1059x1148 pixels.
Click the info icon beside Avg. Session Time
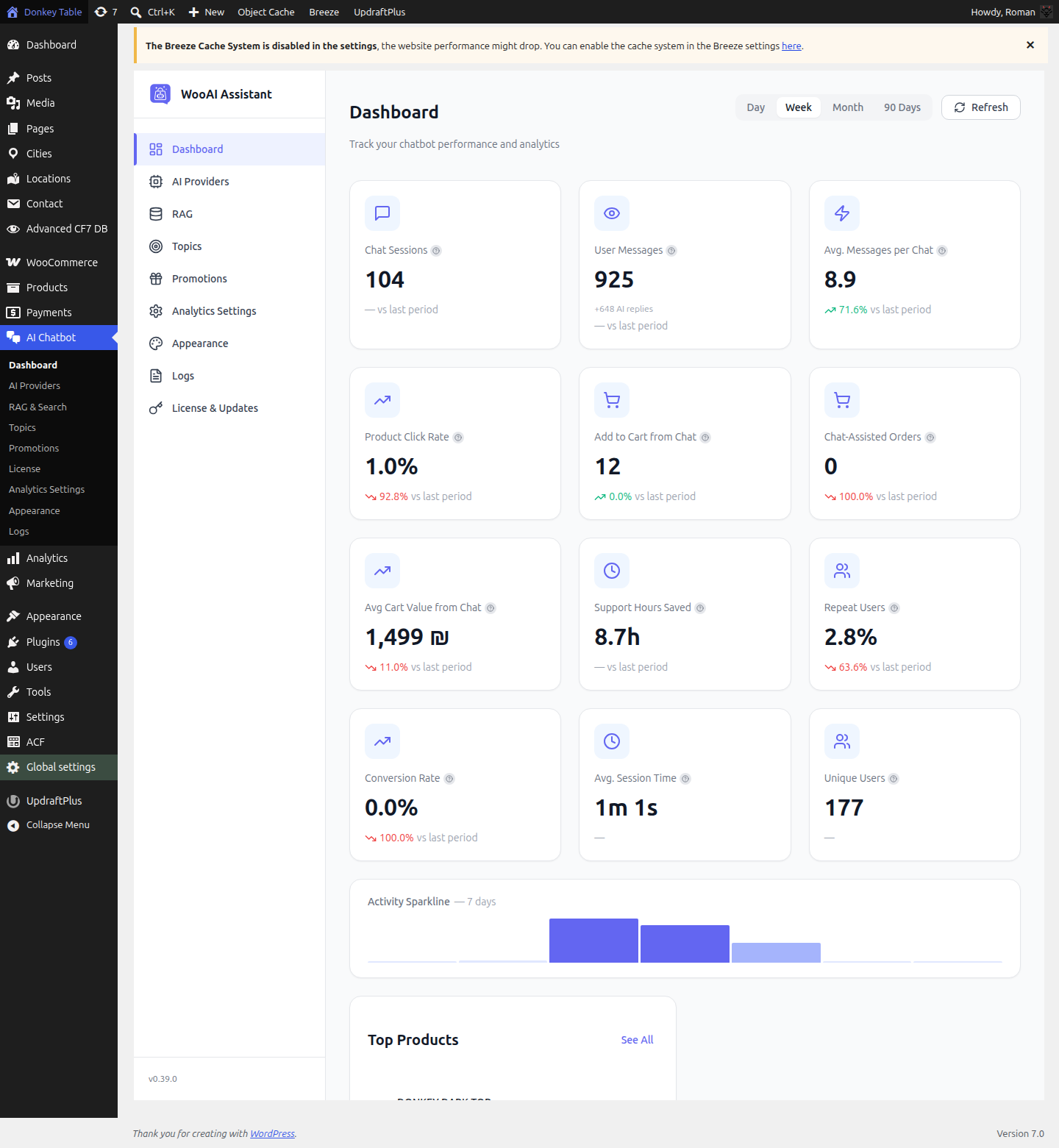(685, 779)
